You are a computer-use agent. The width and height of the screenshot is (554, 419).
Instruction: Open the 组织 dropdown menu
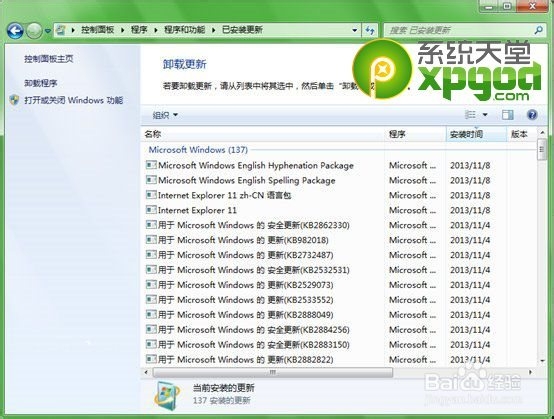coord(165,115)
